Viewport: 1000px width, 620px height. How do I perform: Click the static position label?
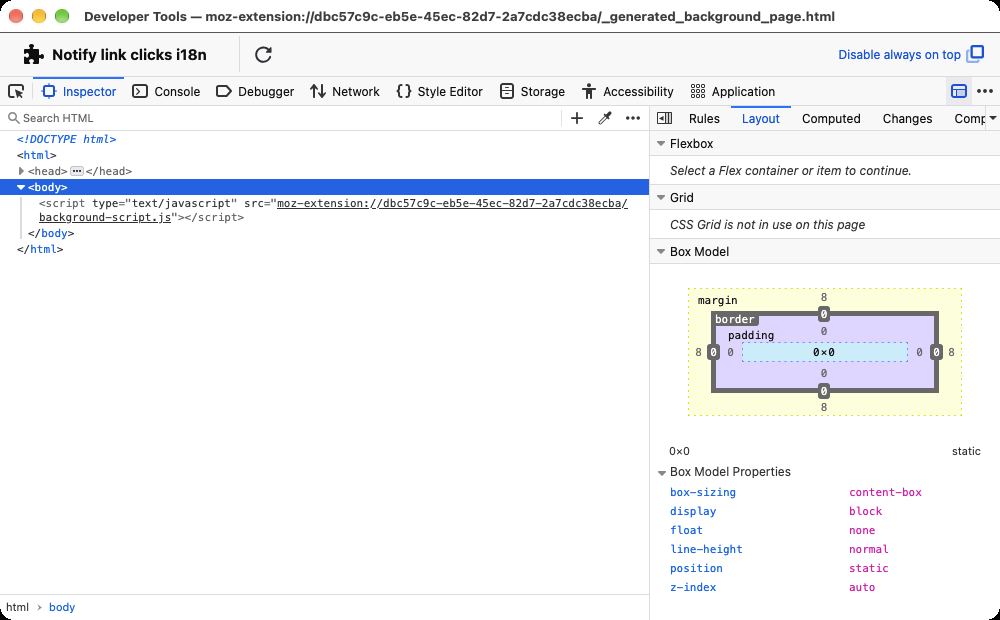tap(966, 451)
